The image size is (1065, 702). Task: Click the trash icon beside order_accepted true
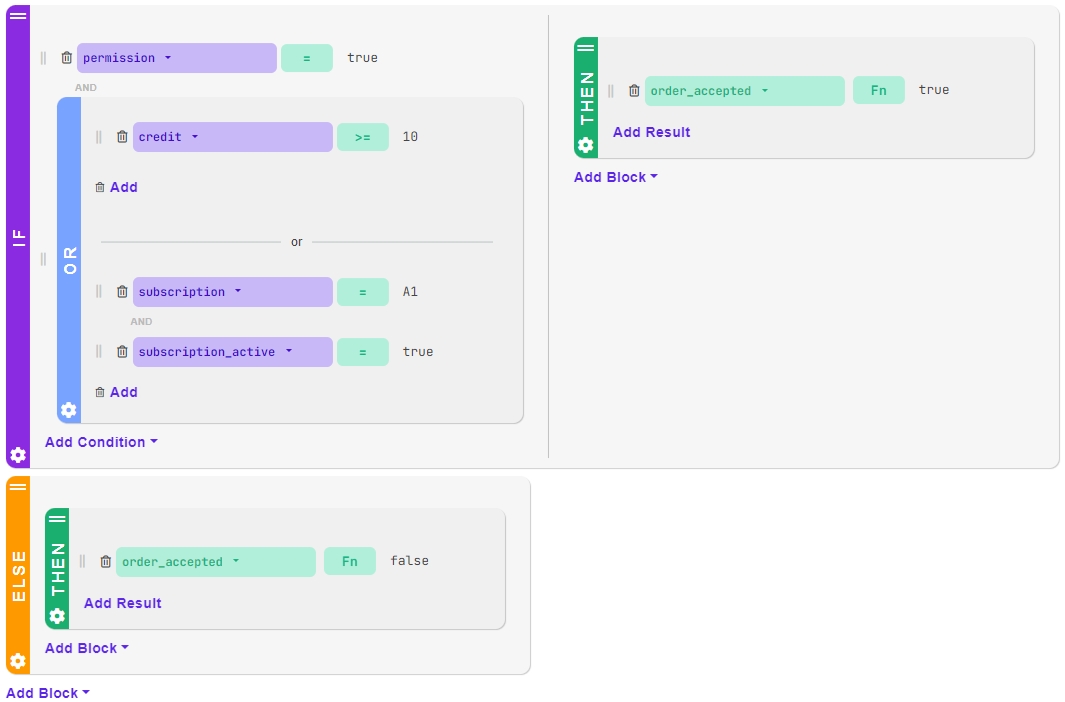[634, 91]
